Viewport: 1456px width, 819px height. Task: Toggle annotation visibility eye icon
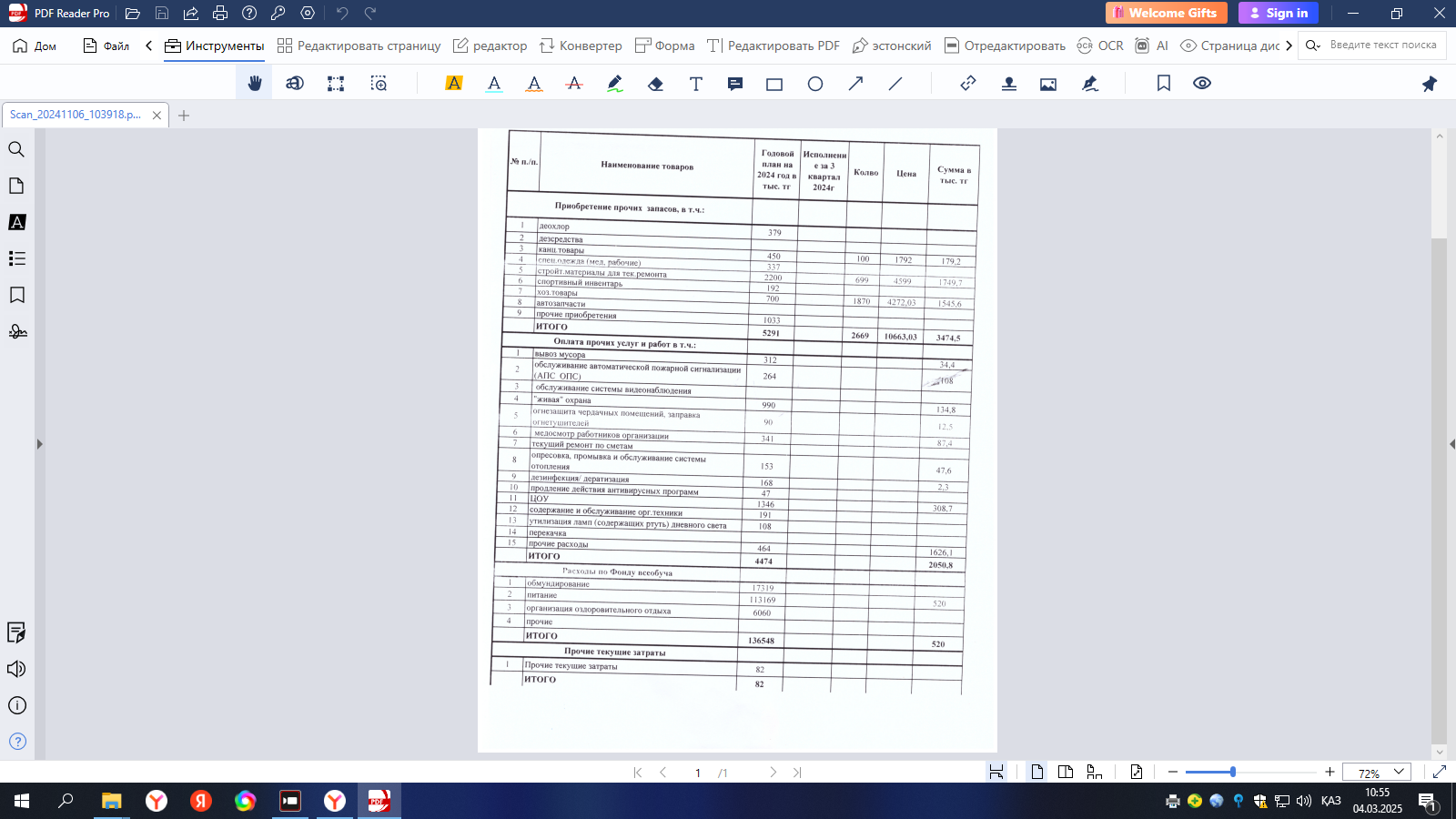click(1202, 84)
